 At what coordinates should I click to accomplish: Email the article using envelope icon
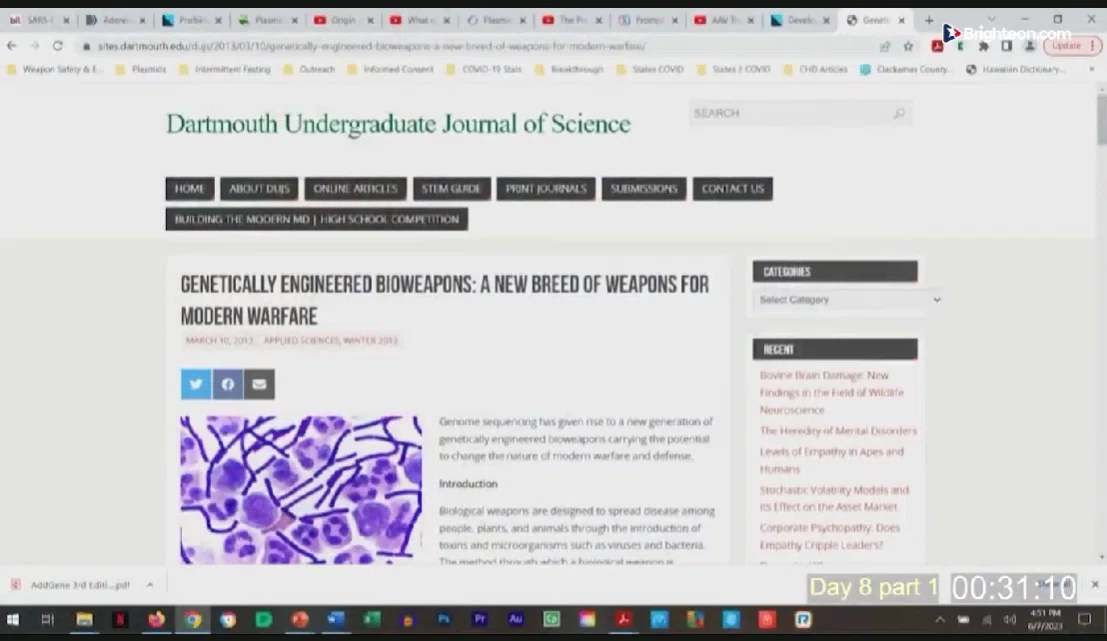[259, 384]
